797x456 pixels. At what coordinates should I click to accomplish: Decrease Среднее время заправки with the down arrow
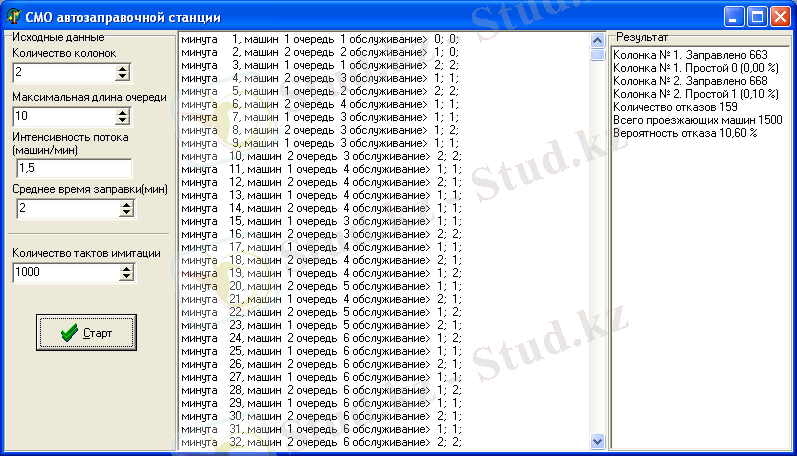click(127, 212)
